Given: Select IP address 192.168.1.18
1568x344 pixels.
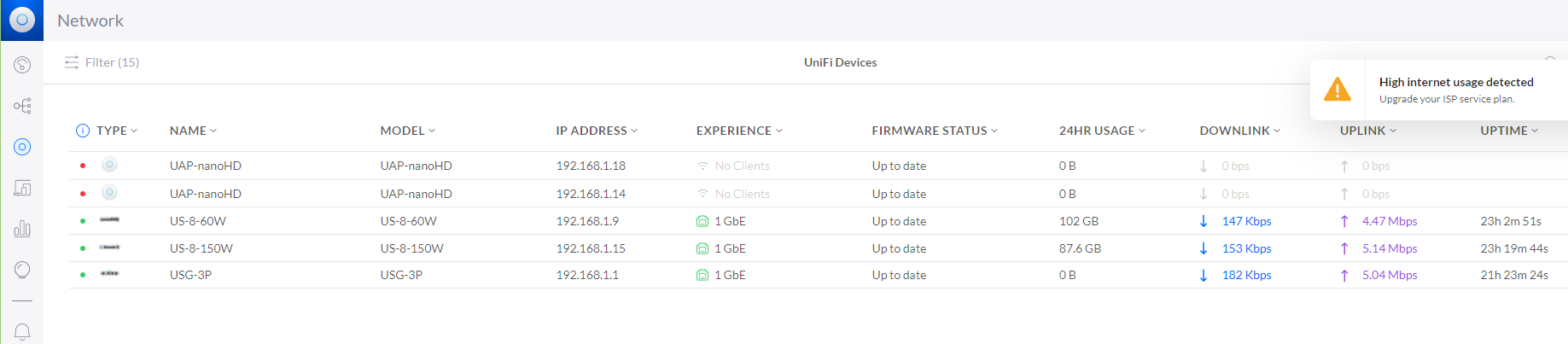Looking at the screenshot, I should (x=591, y=166).
